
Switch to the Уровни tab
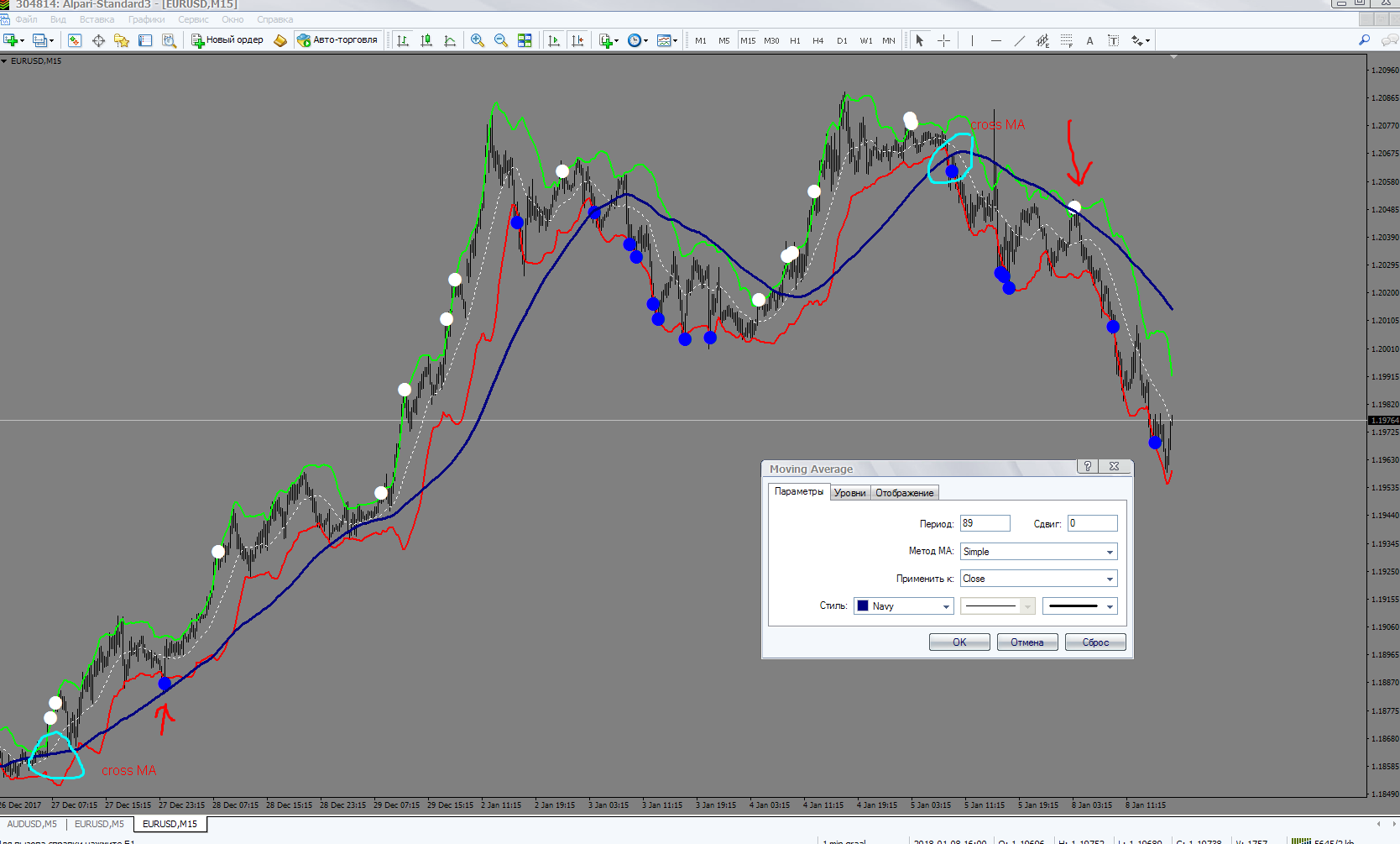click(x=849, y=493)
